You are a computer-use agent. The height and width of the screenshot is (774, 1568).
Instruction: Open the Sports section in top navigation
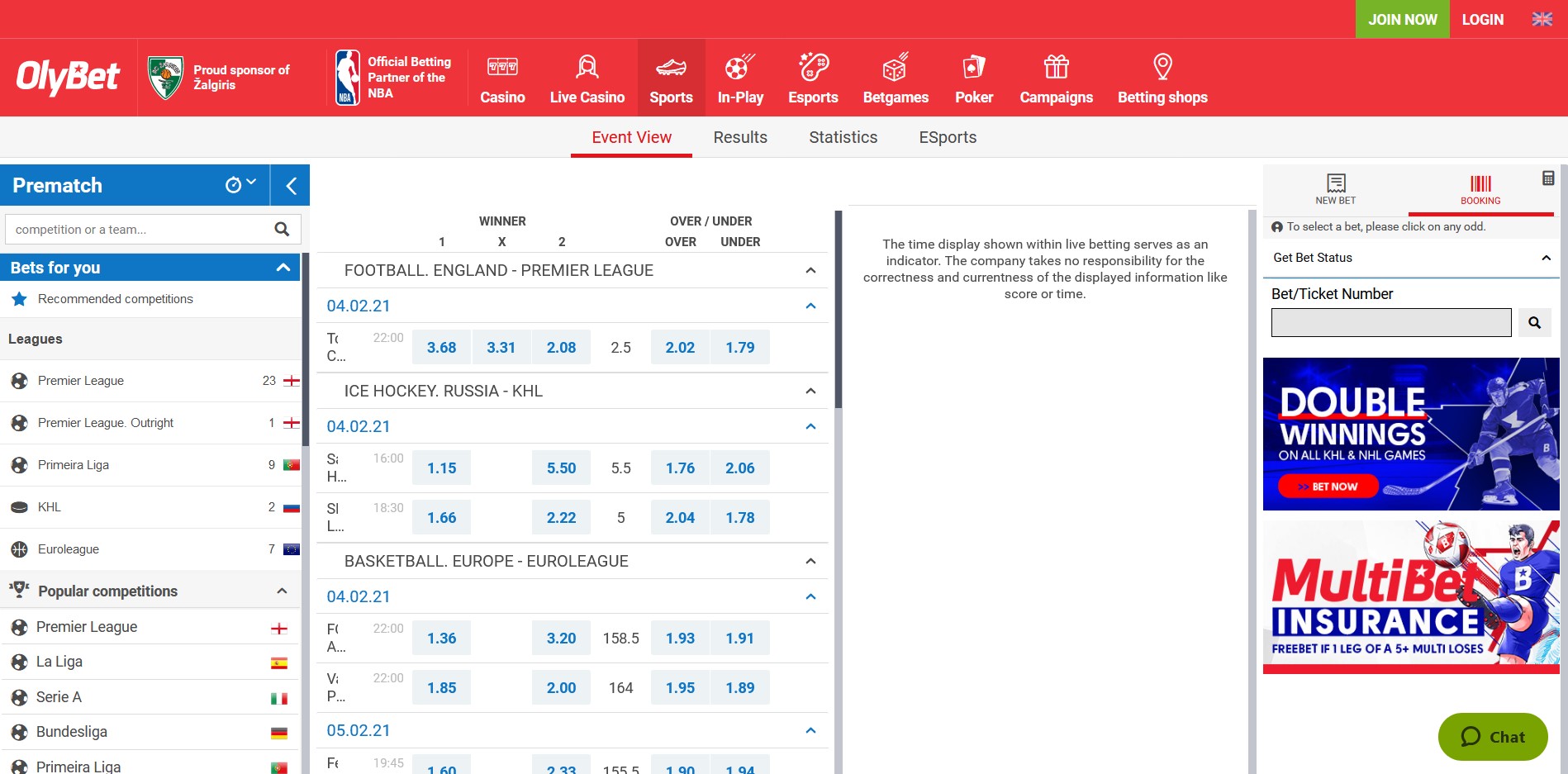tap(671, 78)
